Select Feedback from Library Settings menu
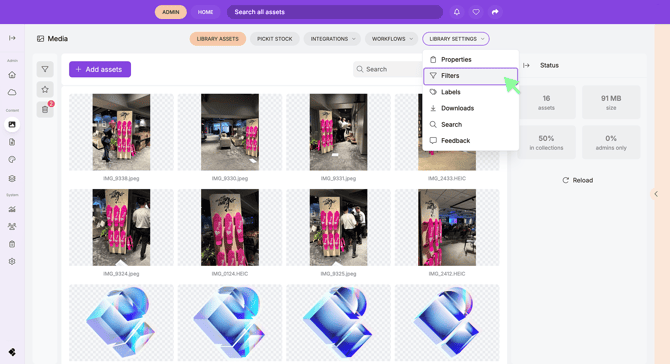The width and height of the screenshot is (670, 364). (470, 141)
